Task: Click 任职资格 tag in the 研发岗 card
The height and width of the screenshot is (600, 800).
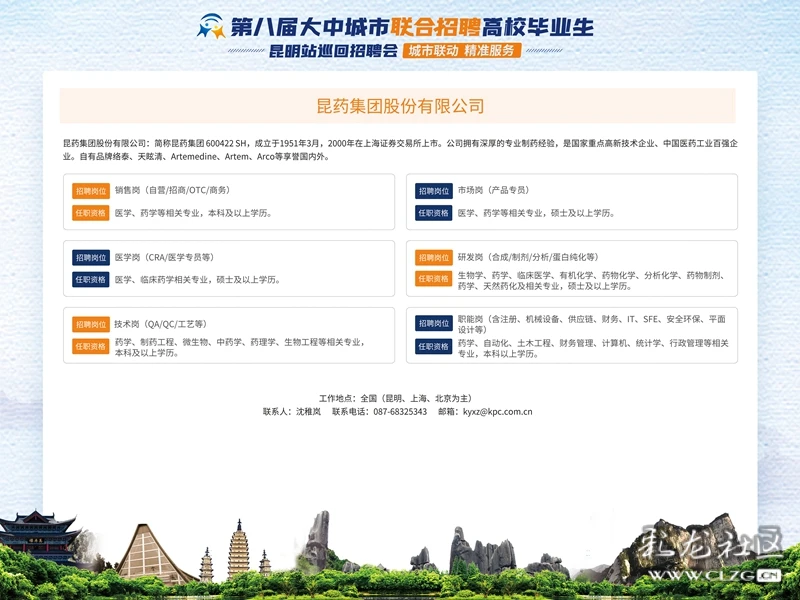Action: click(x=434, y=279)
